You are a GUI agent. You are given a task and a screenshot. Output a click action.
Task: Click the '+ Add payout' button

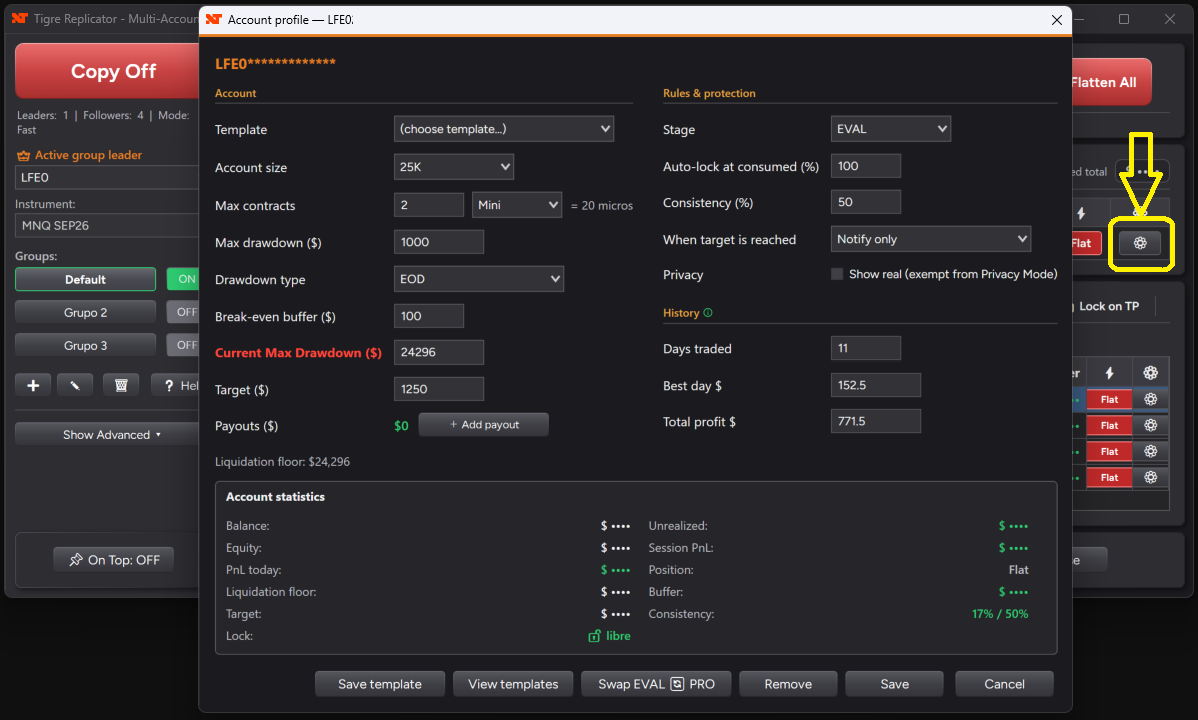click(x=484, y=424)
